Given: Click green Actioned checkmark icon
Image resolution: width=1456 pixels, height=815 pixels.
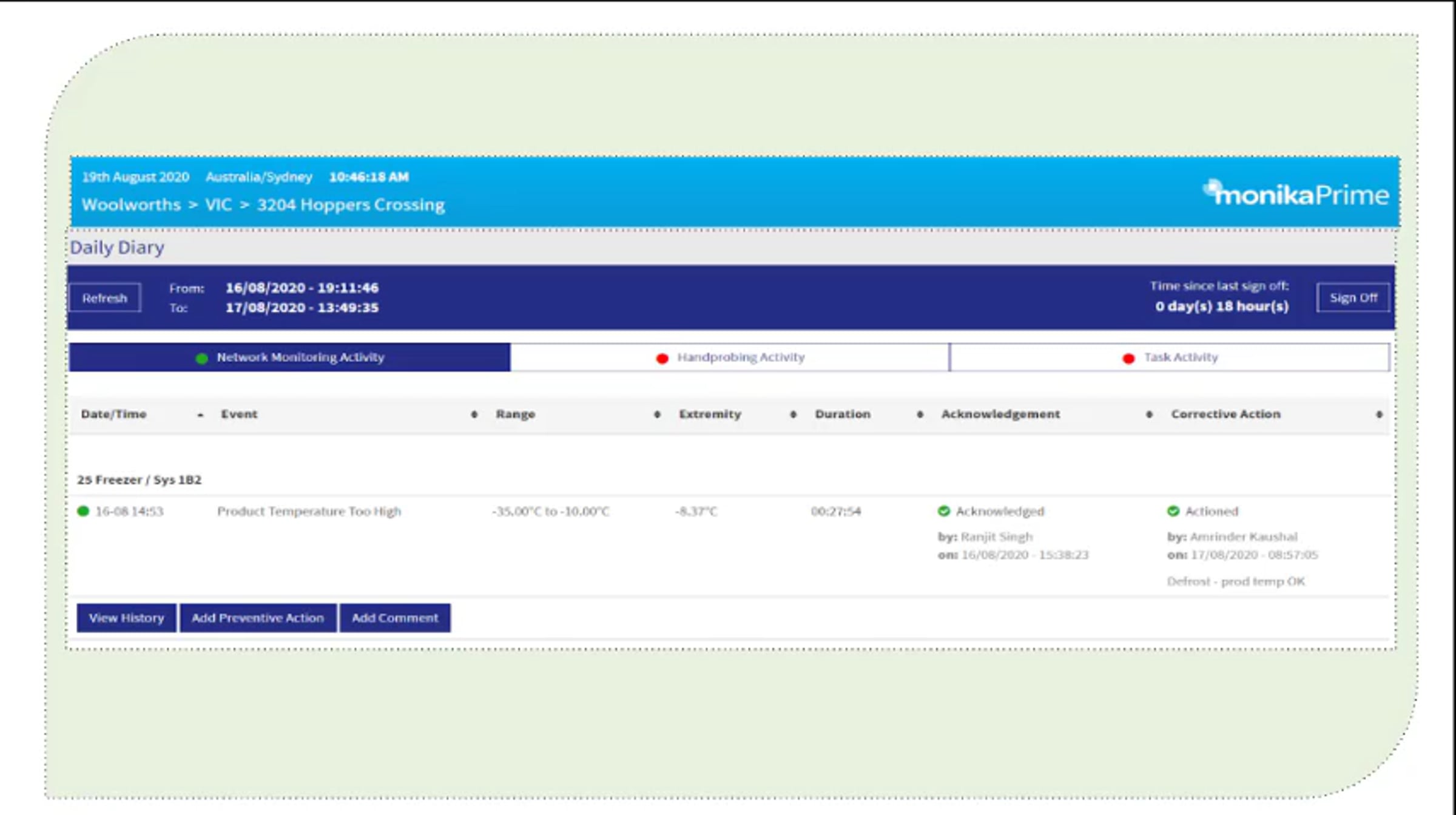Looking at the screenshot, I should tap(1173, 511).
